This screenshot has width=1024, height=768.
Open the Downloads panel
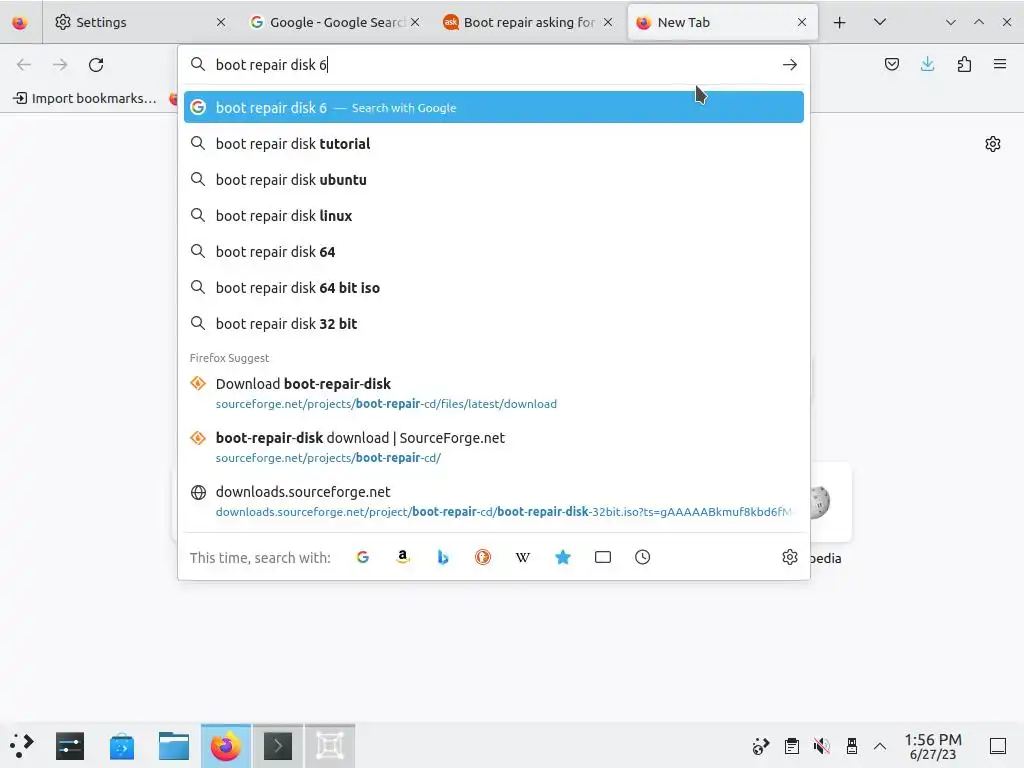(x=927, y=64)
